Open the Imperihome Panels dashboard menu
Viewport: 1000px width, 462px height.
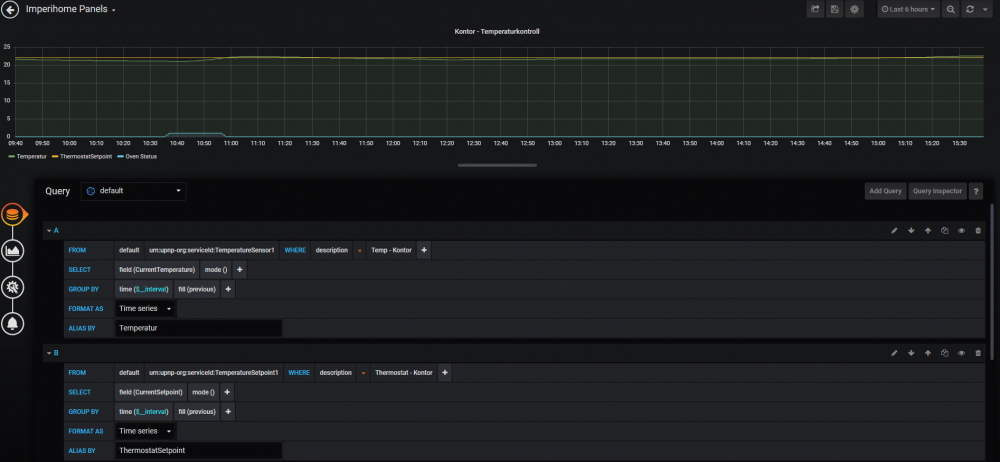(x=72, y=9)
